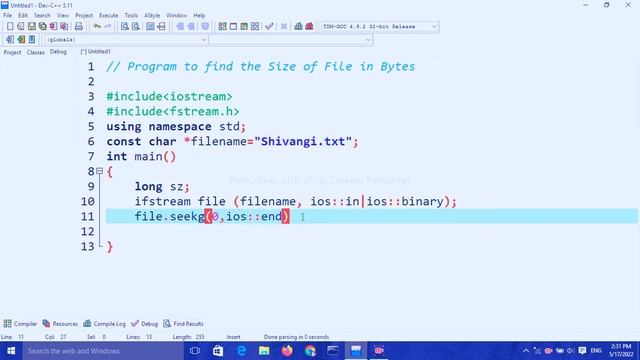Open the Project menu
Viewport: 640px width, 360px height.
coord(84,16)
